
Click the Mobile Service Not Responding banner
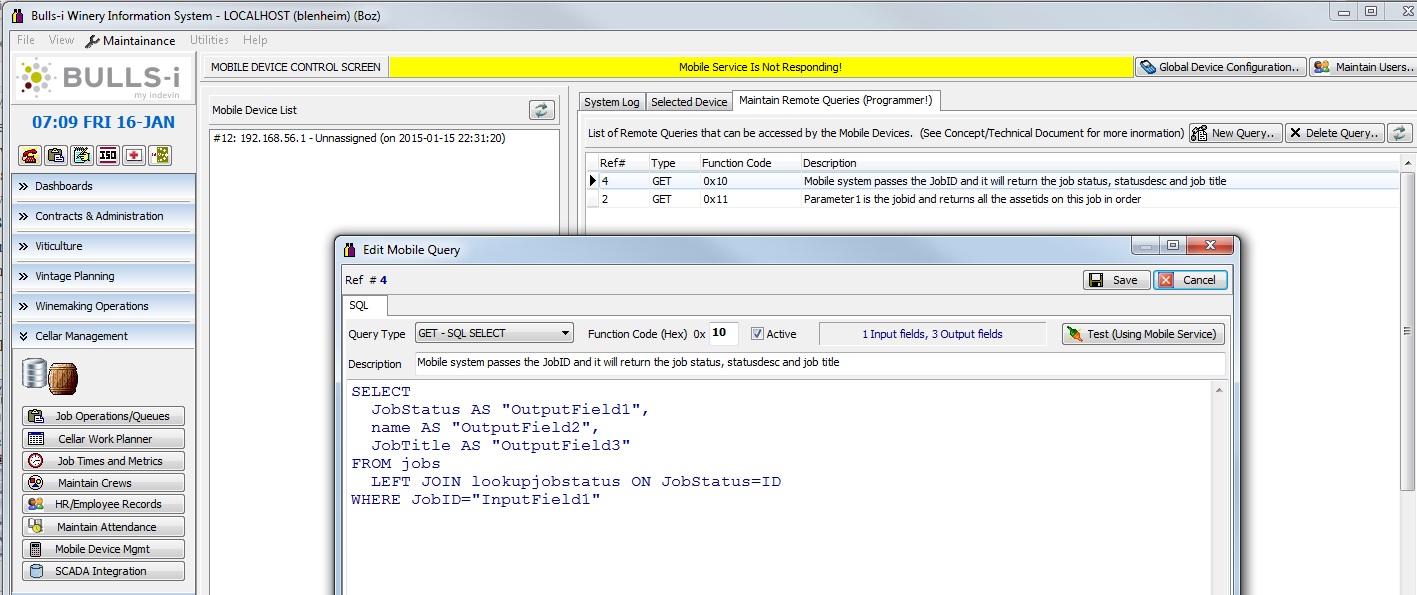pos(760,67)
